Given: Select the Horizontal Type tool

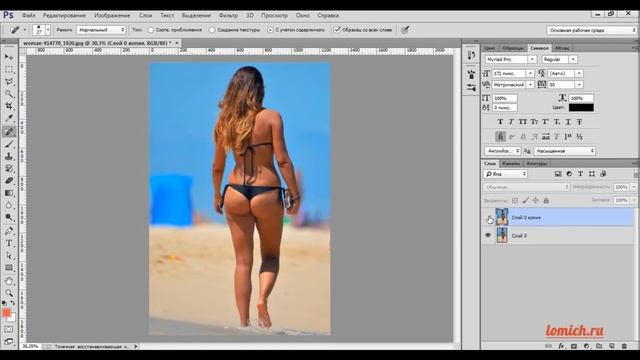Looking at the screenshot, I should click(9, 243).
